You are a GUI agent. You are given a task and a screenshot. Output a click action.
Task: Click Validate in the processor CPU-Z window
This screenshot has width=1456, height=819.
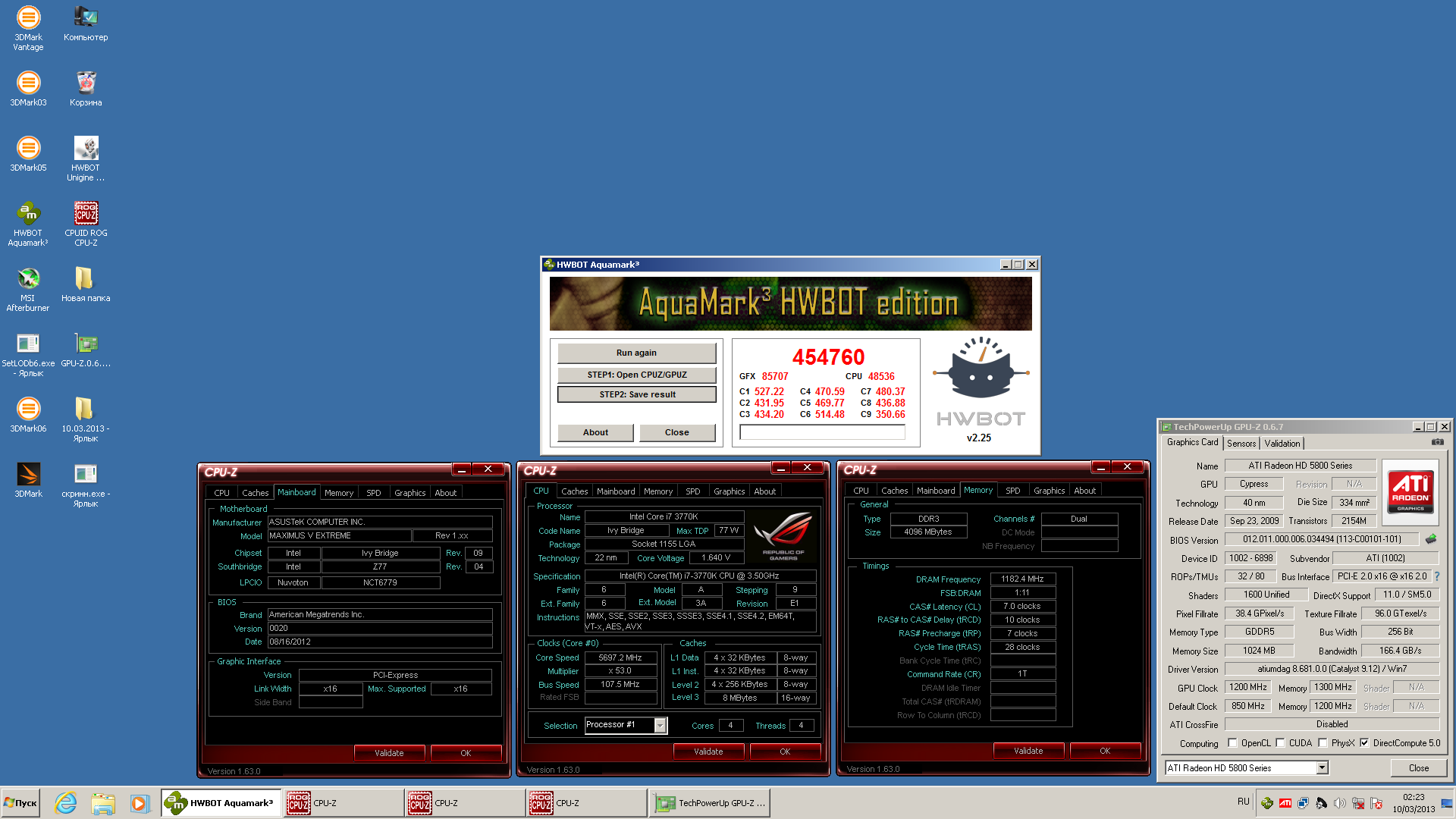(x=708, y=752)
